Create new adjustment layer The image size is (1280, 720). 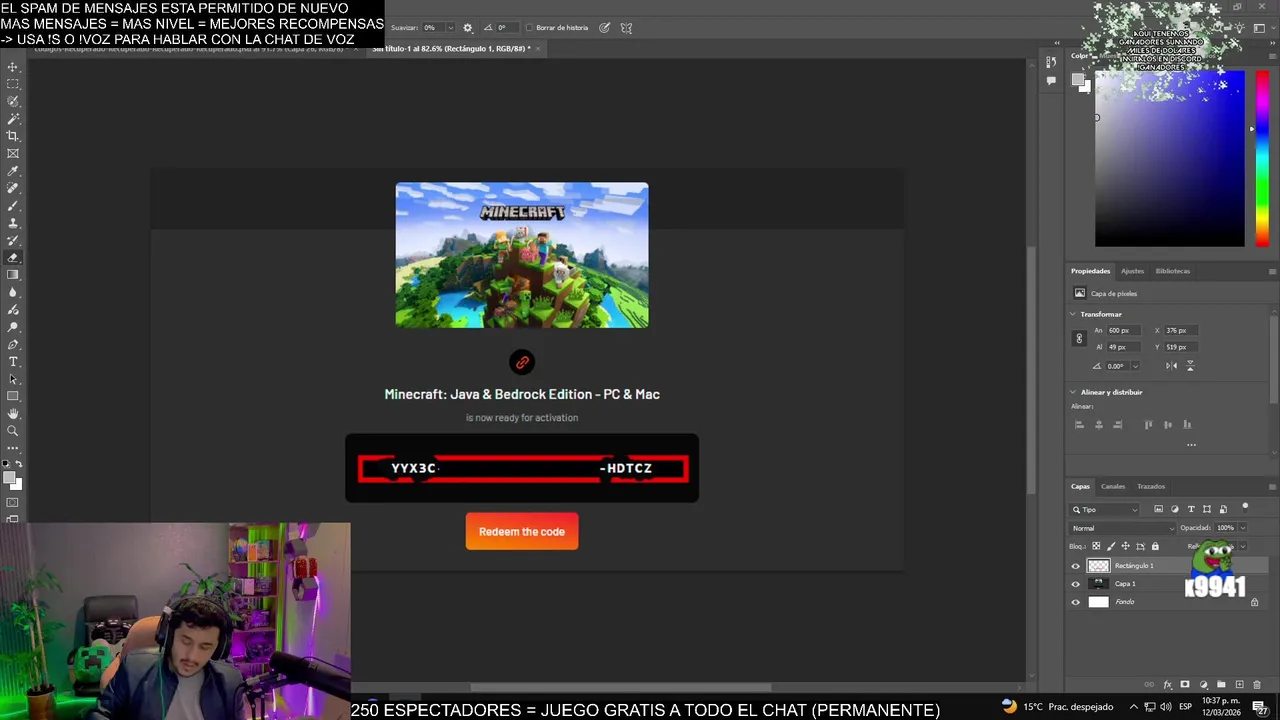[1203, 685]
